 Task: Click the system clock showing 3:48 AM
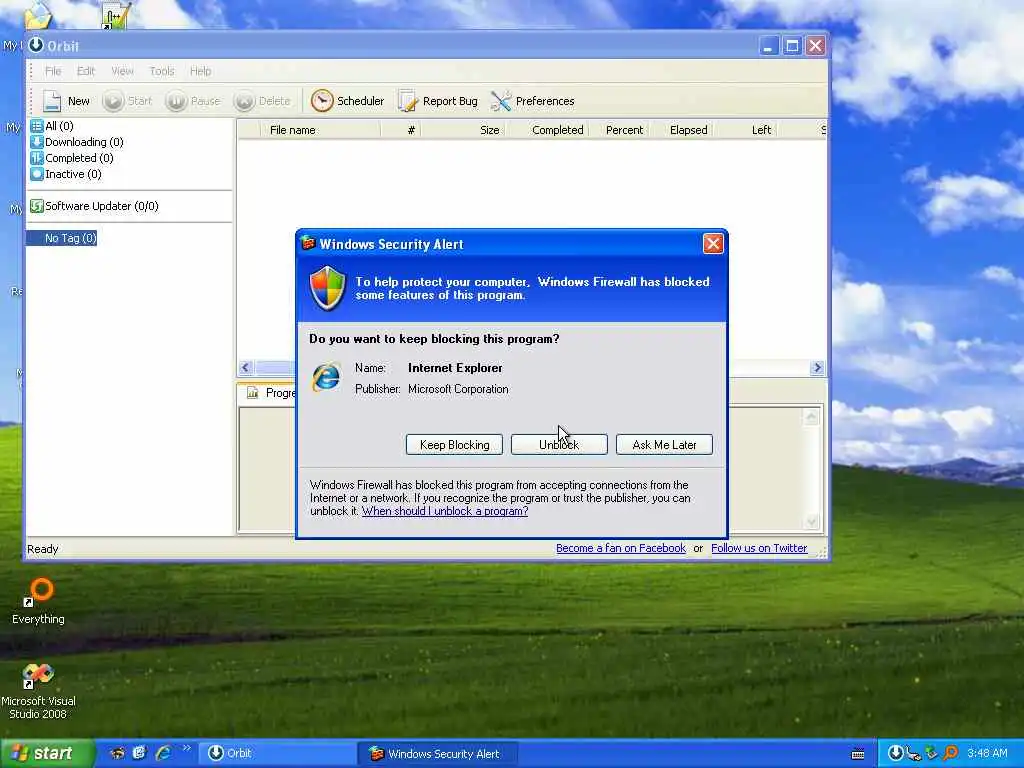[987, 754]
